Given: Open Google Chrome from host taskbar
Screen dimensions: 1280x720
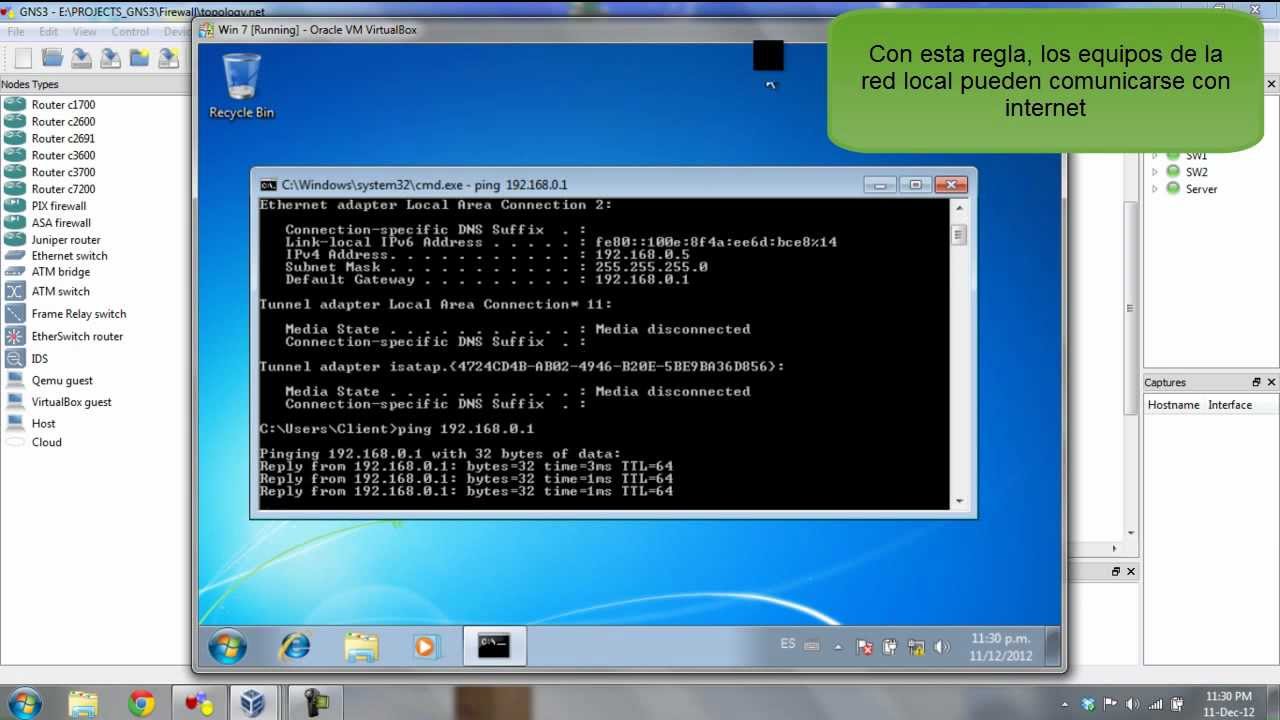Looking at the screenshot, I should pyautogui.click(x=141, y=704).
